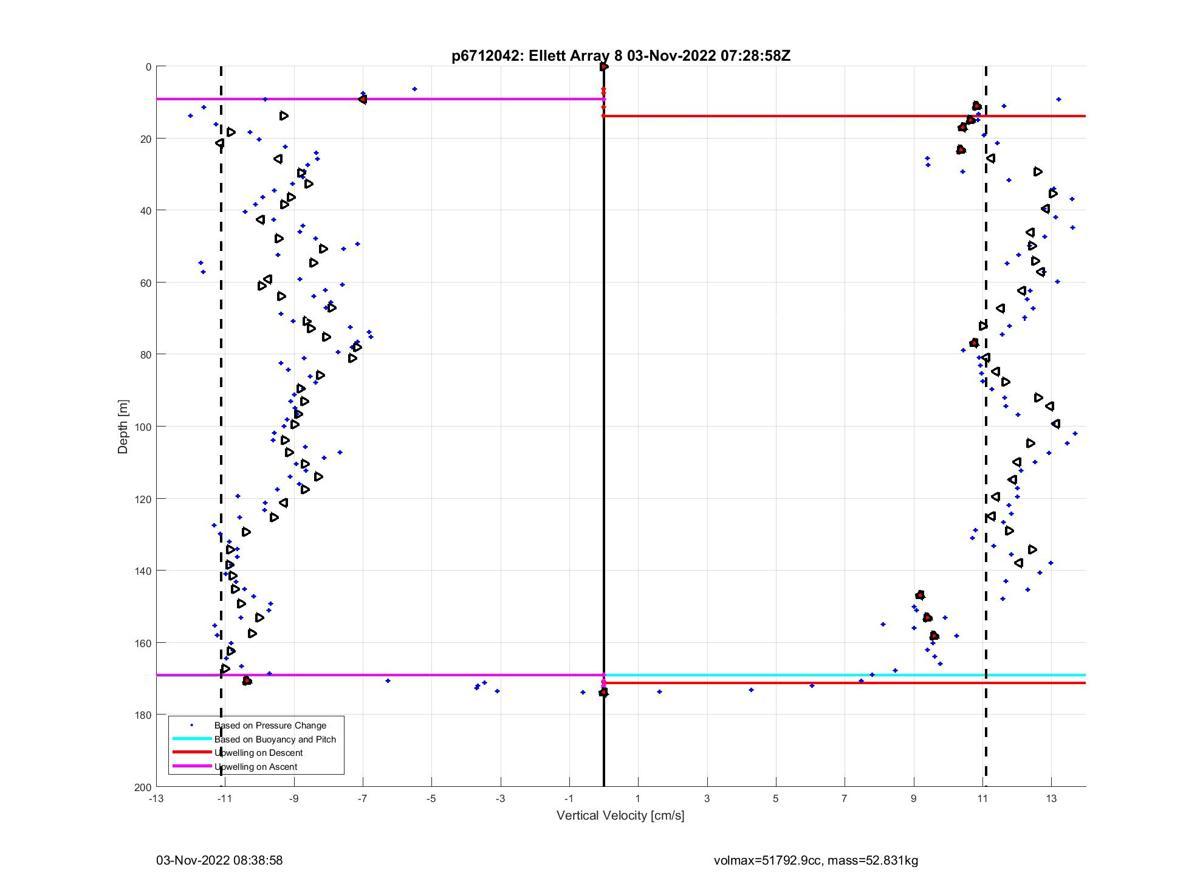
Task: Click x-axis tick label '-11'
Action: 225,799
